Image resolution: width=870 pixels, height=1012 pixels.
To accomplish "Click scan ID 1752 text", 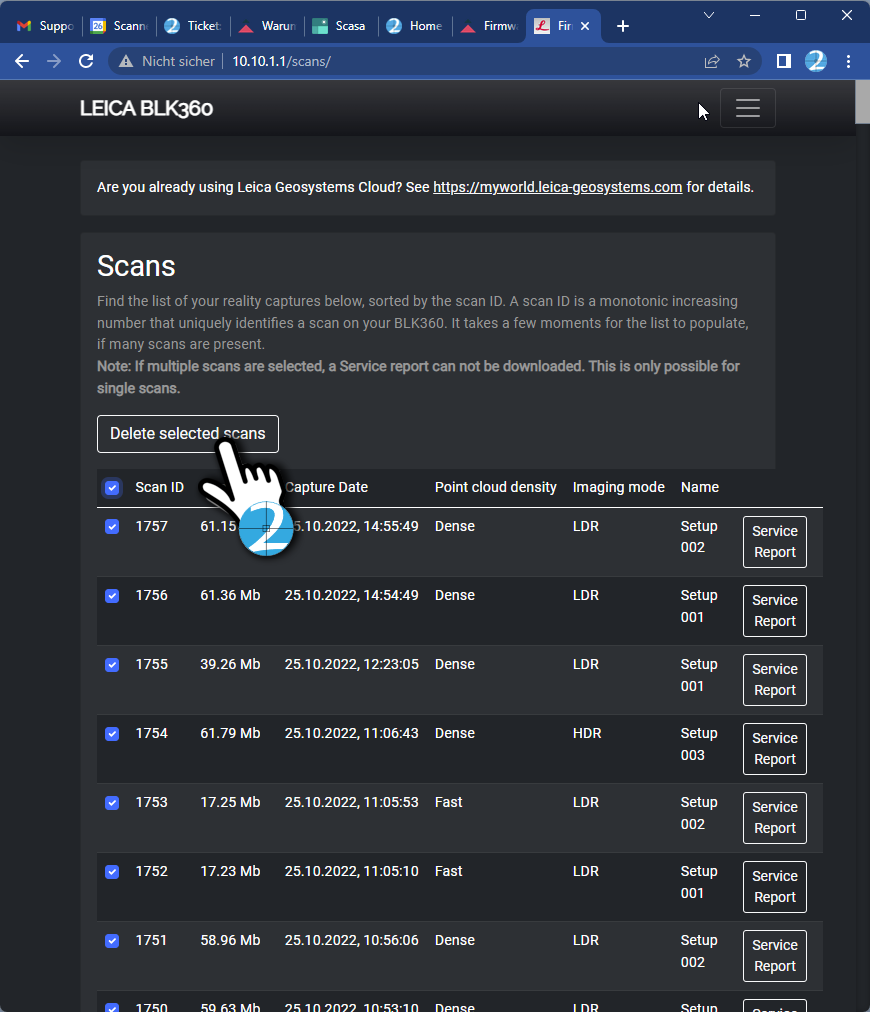I will click(x=152, y=871).
